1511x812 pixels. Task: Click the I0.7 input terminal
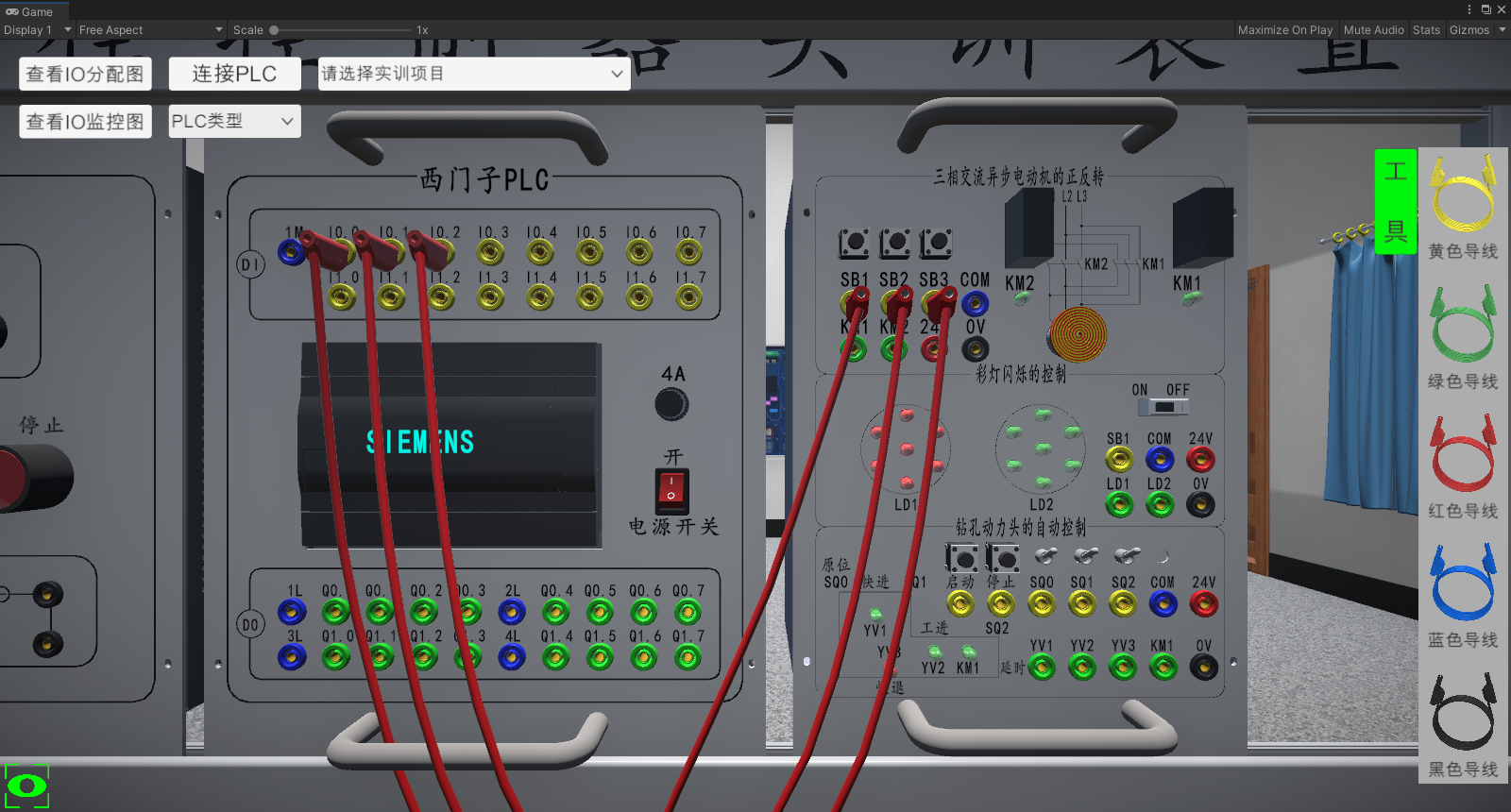688,251
